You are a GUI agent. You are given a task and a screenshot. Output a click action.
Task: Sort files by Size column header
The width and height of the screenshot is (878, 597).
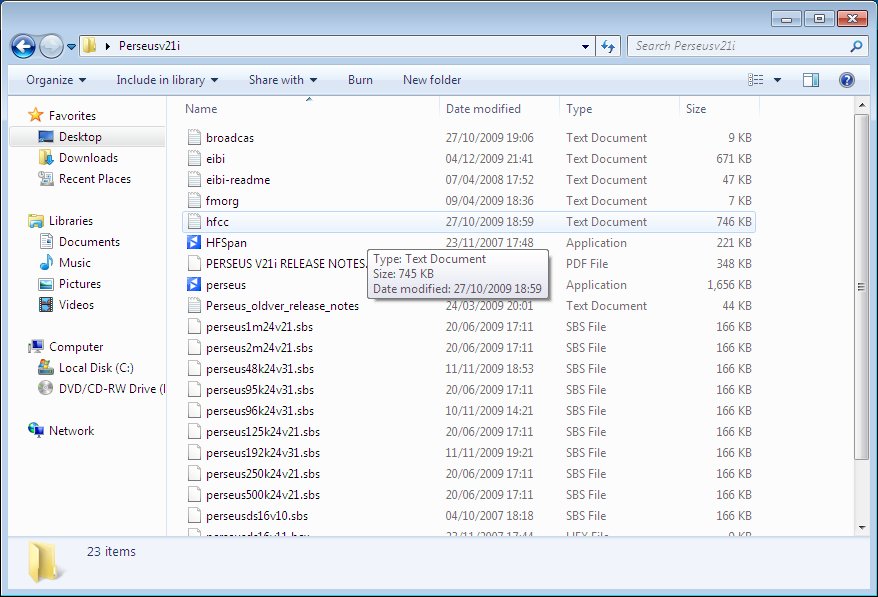pyautogui.click(x=719, y=109)
